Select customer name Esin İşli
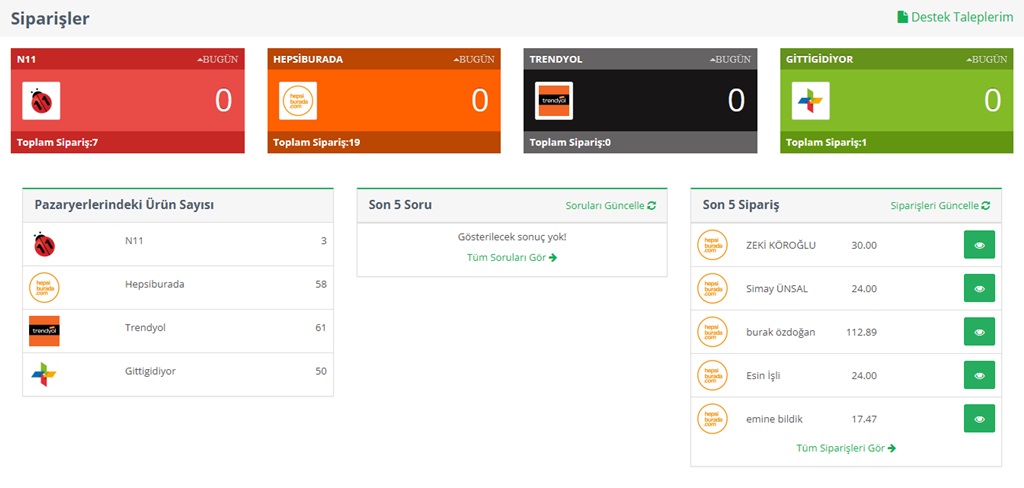Image resolution: width=1024 pixels, height=488 pixels. pyautogui.click(x=763, y=376)
